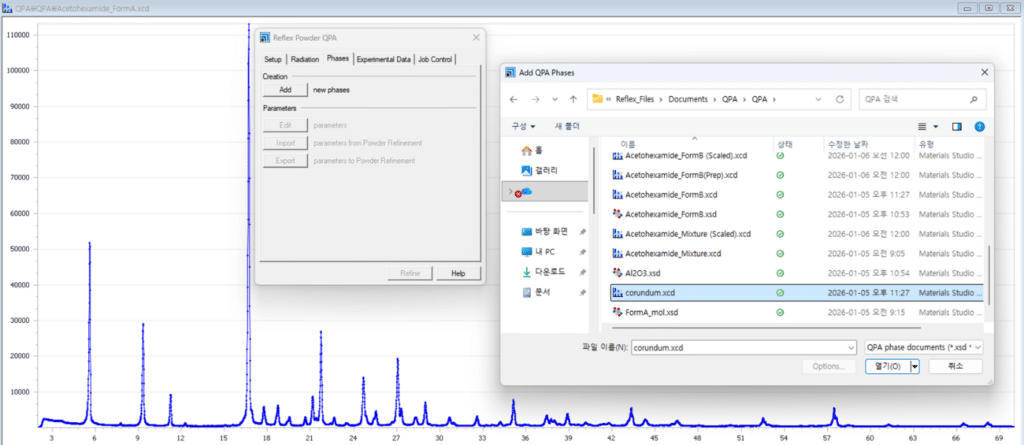Refresh the current folder listing

pyautogui.click(x=840, y=99)
